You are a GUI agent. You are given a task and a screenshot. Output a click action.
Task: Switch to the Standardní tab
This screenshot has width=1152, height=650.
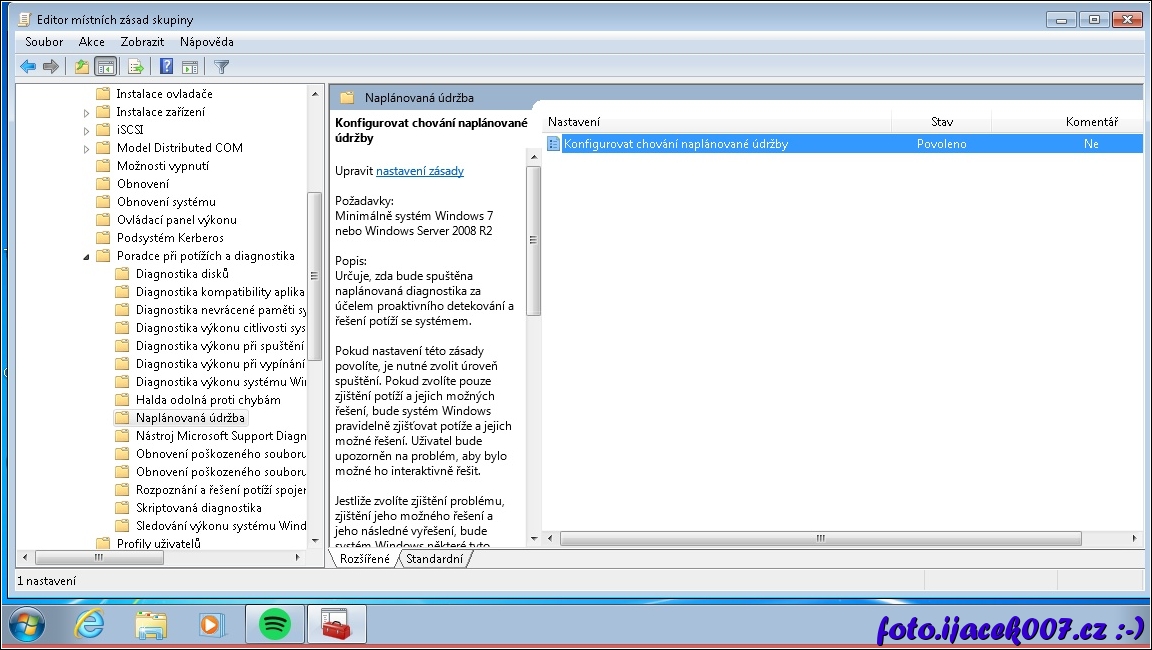click(x=435, y=559)
